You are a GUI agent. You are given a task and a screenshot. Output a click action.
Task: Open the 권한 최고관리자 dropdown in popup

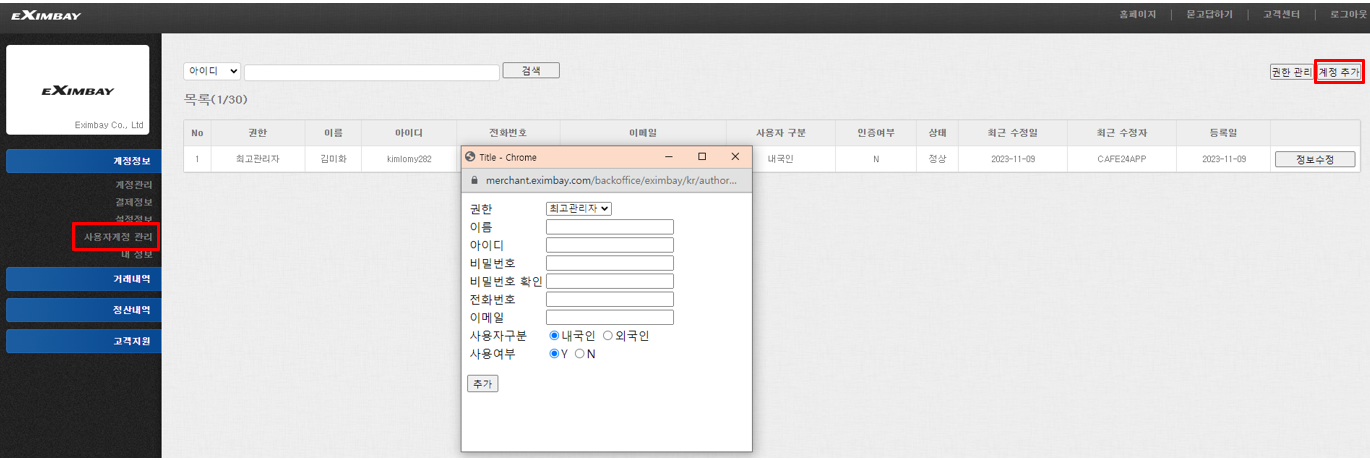tap(579, 208)
